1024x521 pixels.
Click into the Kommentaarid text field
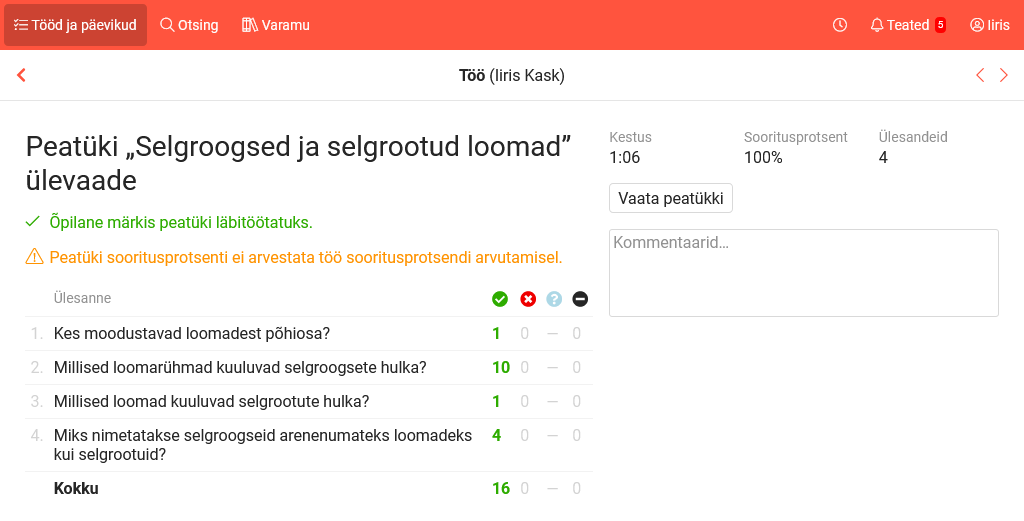coord(803,272)
